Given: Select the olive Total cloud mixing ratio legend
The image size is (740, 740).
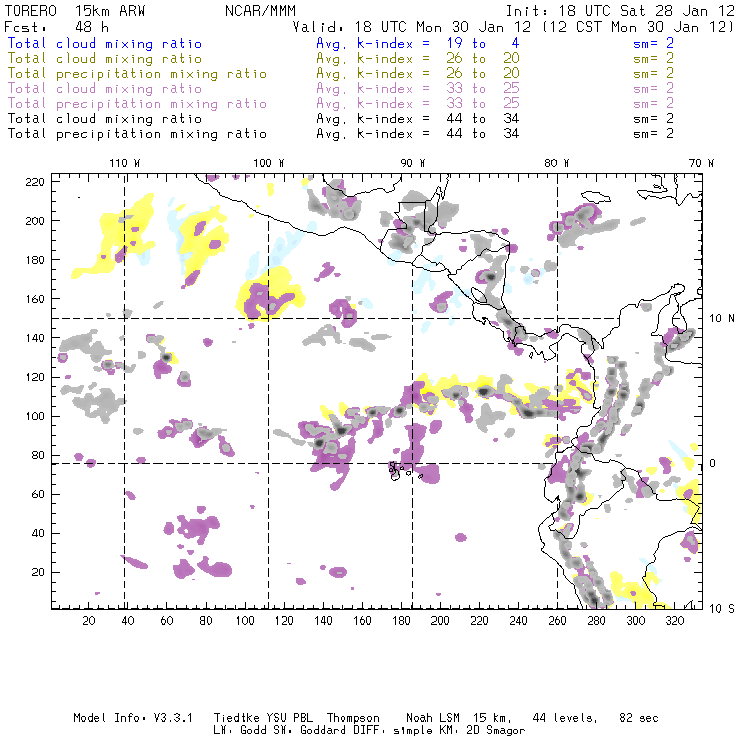Looking at the screenshot, I should coord(105,59).
